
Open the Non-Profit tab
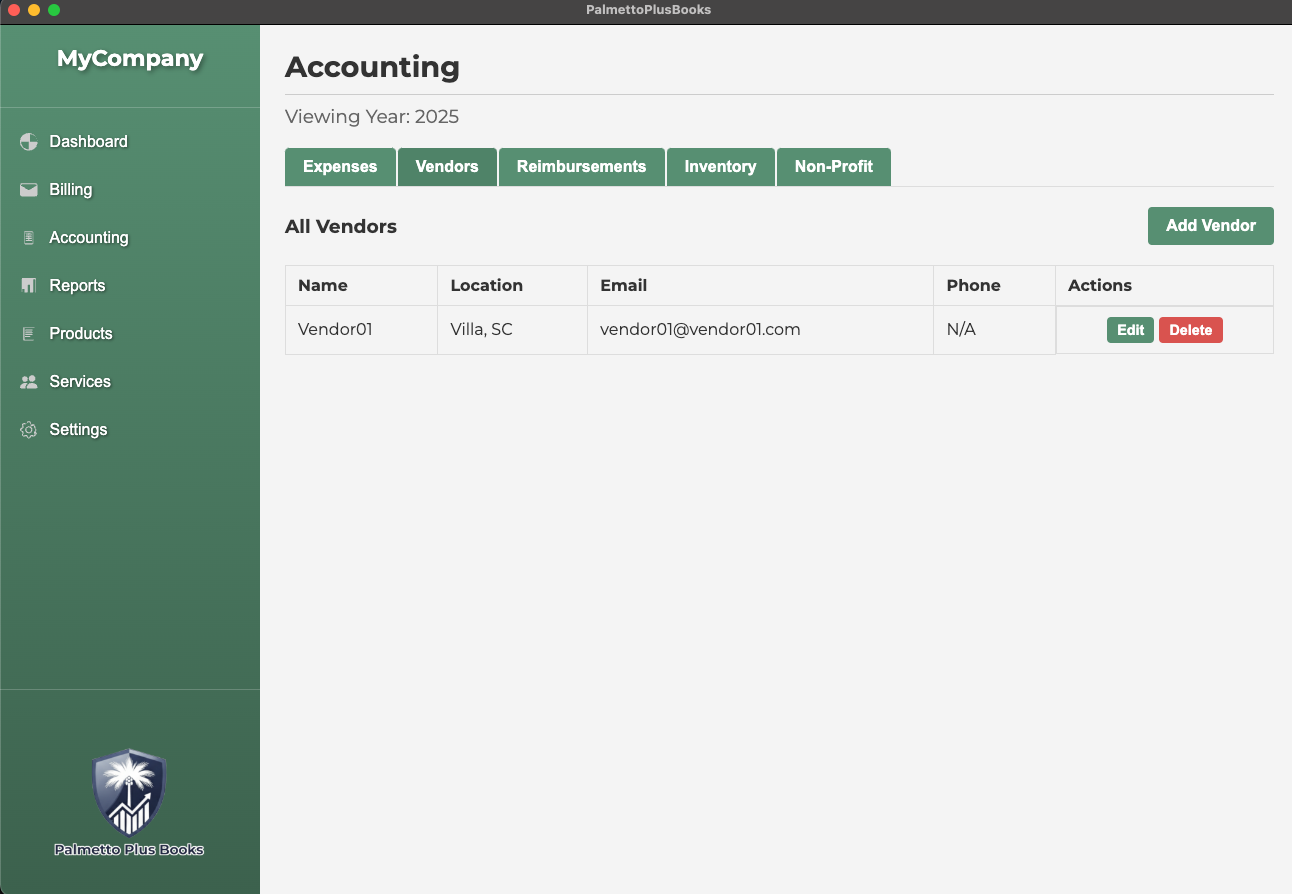(x=833, y=167)
